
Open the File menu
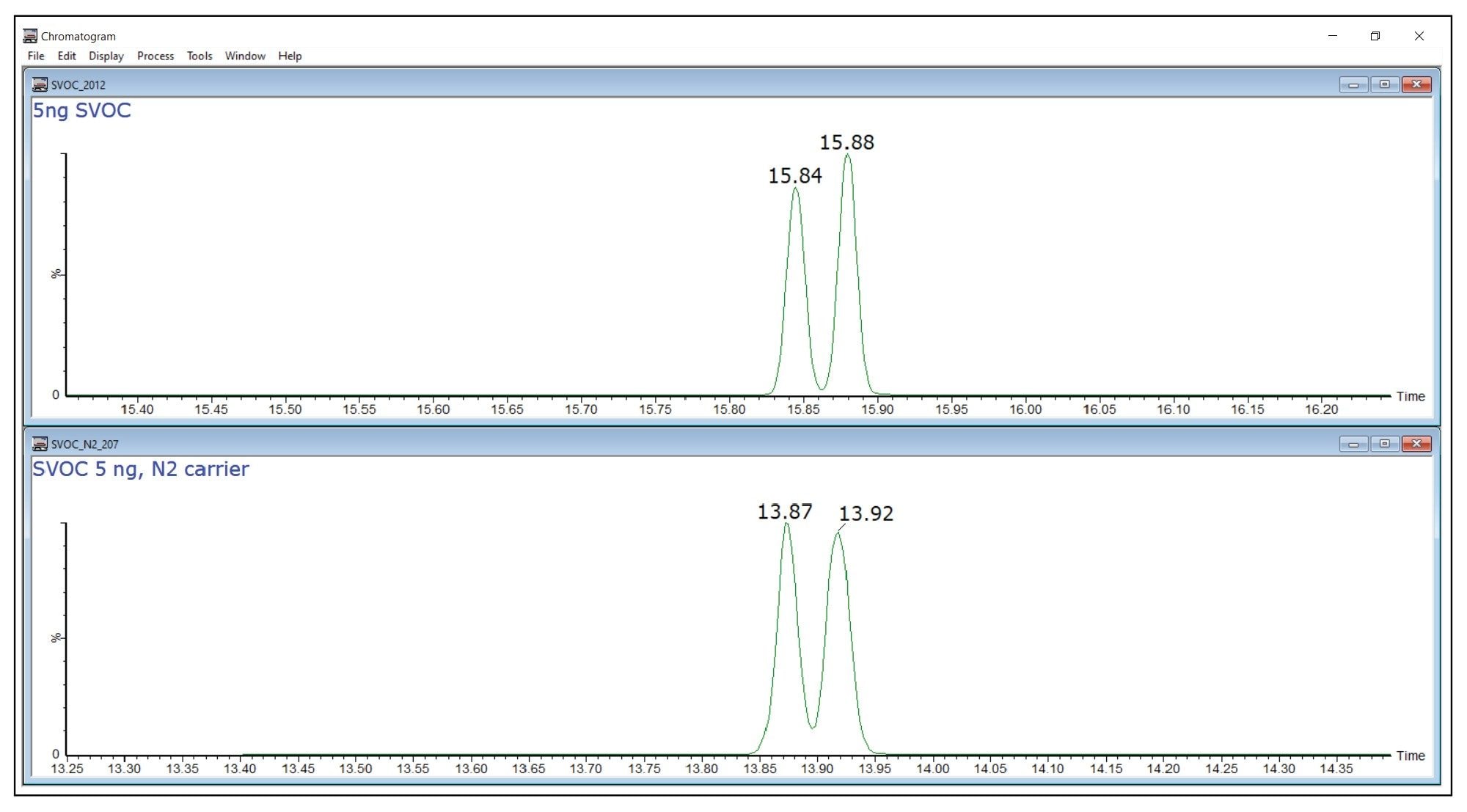pyautogui.click(x=35, y=56)
